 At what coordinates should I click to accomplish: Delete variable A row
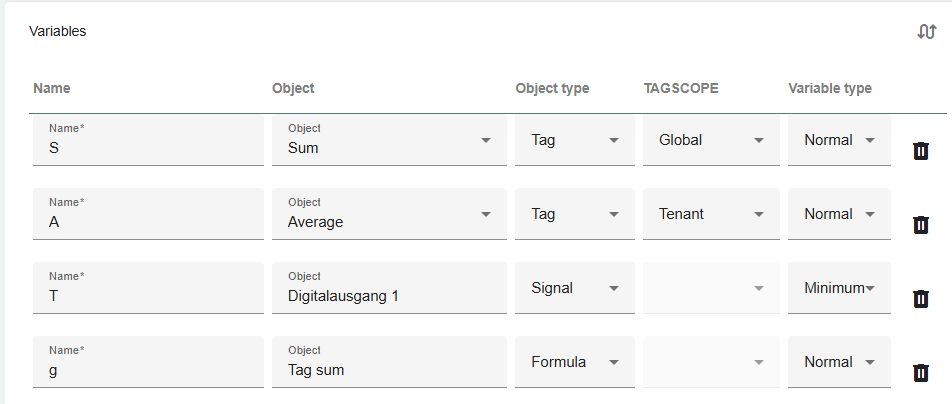click(x=921, y=225)
